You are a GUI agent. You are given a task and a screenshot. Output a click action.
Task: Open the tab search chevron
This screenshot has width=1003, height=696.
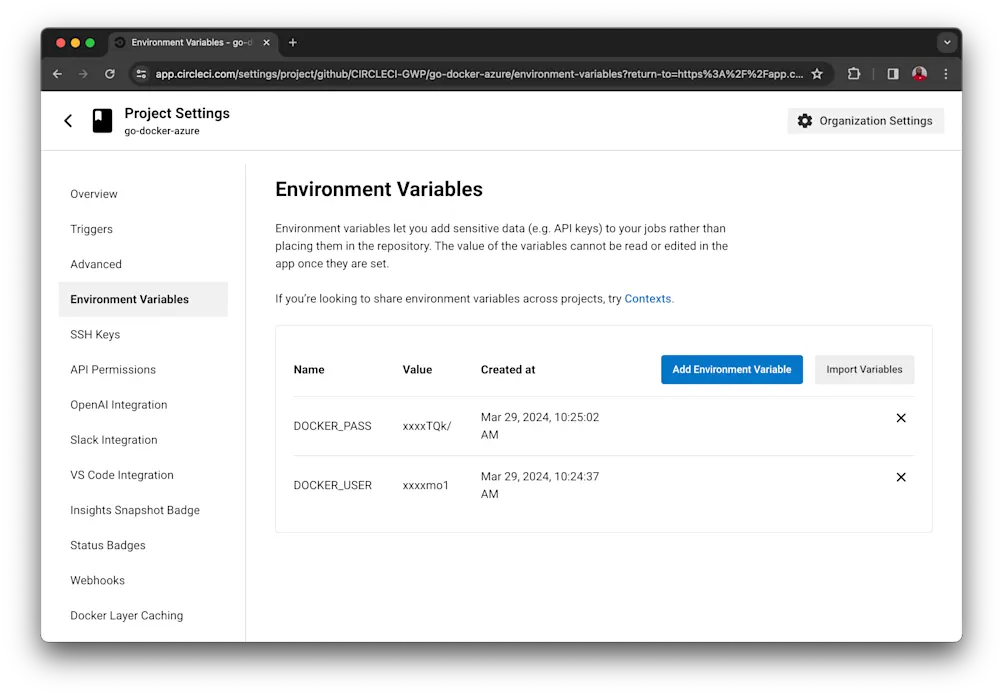tap(945, 42)
